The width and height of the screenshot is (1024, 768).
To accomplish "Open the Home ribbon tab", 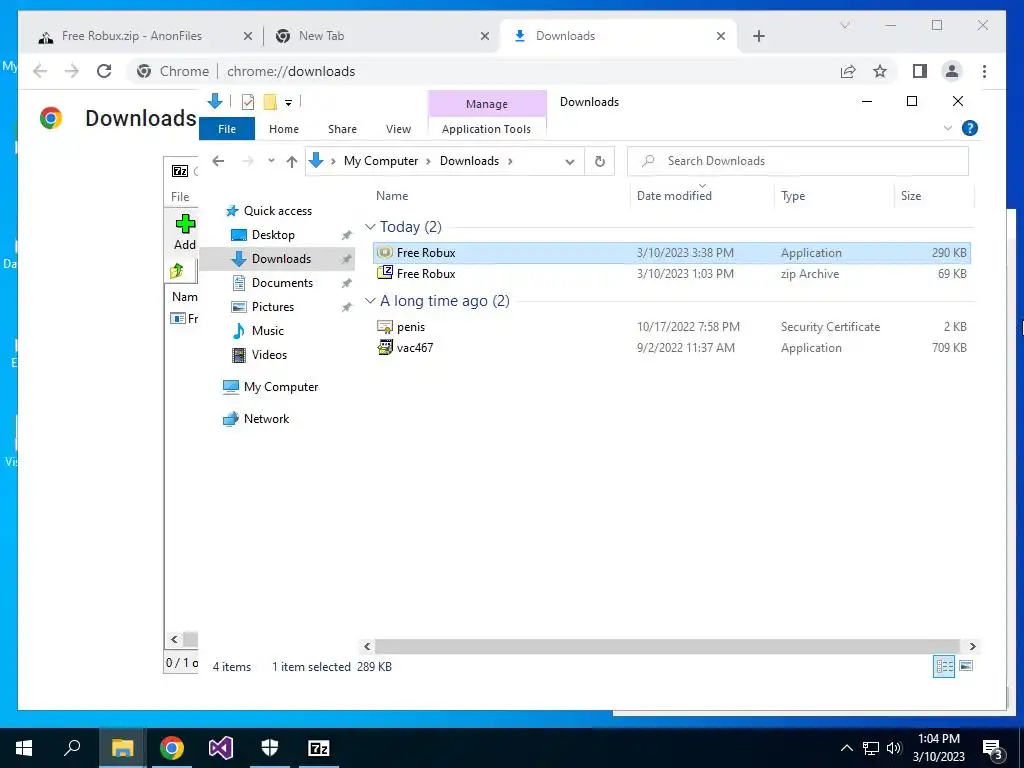I will pyautogui.click(x=283, y=129).
